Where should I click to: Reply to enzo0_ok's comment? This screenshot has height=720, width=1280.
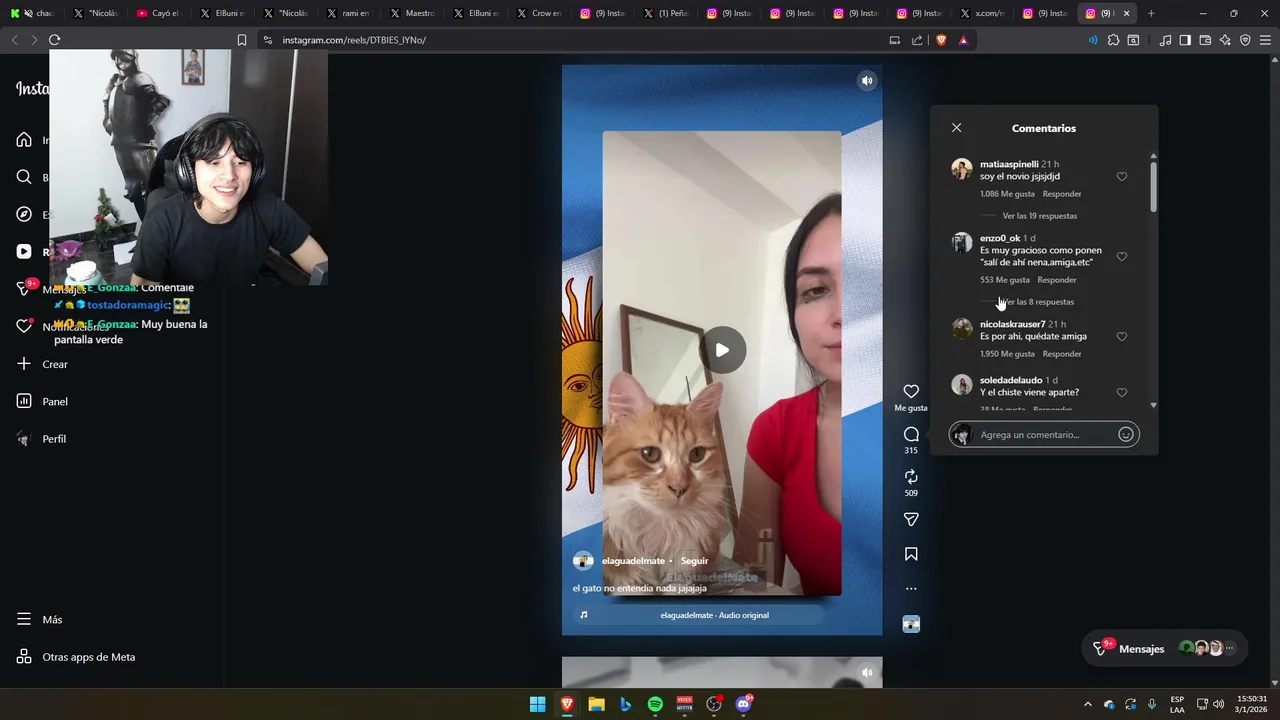[x=1057, y=280]
